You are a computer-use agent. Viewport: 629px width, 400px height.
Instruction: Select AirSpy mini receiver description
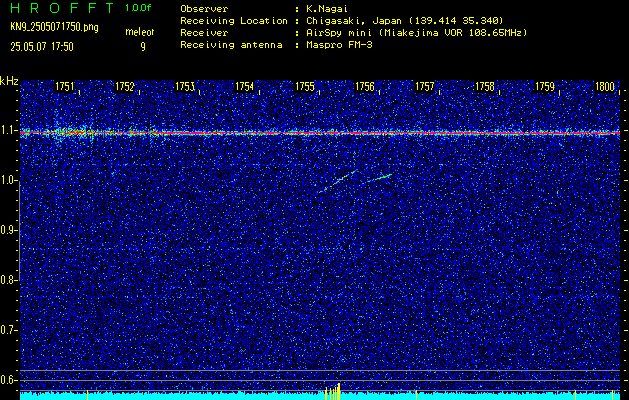[416, 33]
